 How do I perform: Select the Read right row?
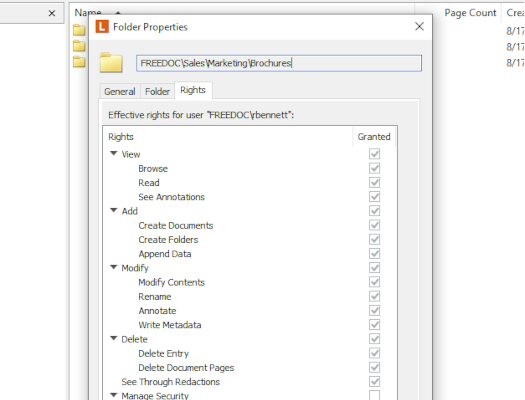[x=149, y=183]
